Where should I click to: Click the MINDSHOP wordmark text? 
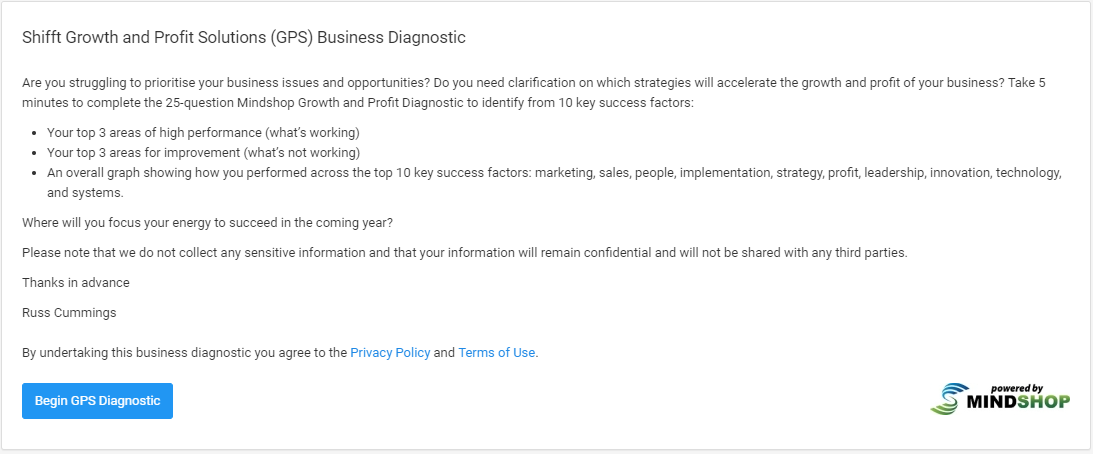tap(1018, 402)
